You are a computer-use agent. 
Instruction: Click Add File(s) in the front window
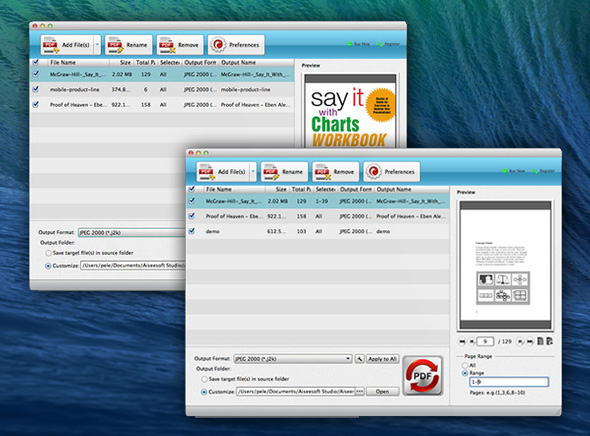(223, 172)
